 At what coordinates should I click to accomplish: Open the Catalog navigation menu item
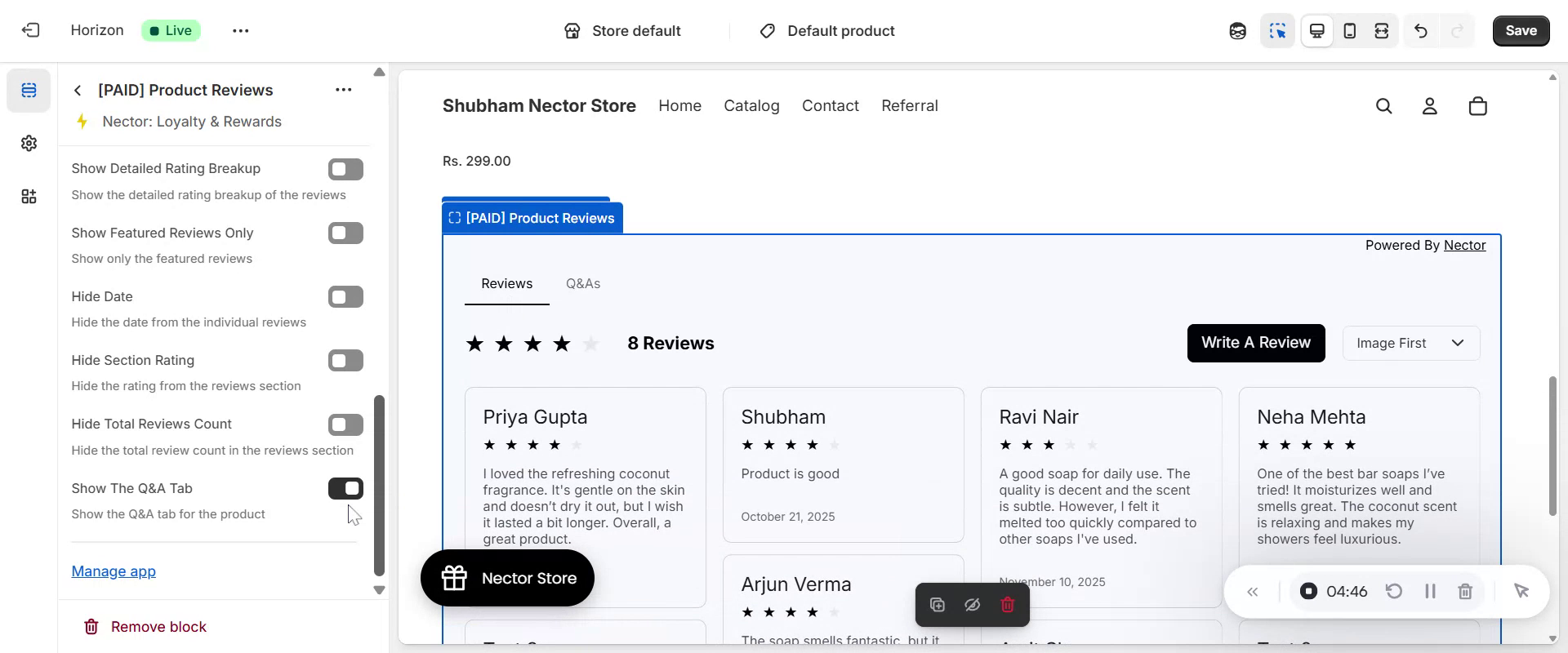point(751,106)
